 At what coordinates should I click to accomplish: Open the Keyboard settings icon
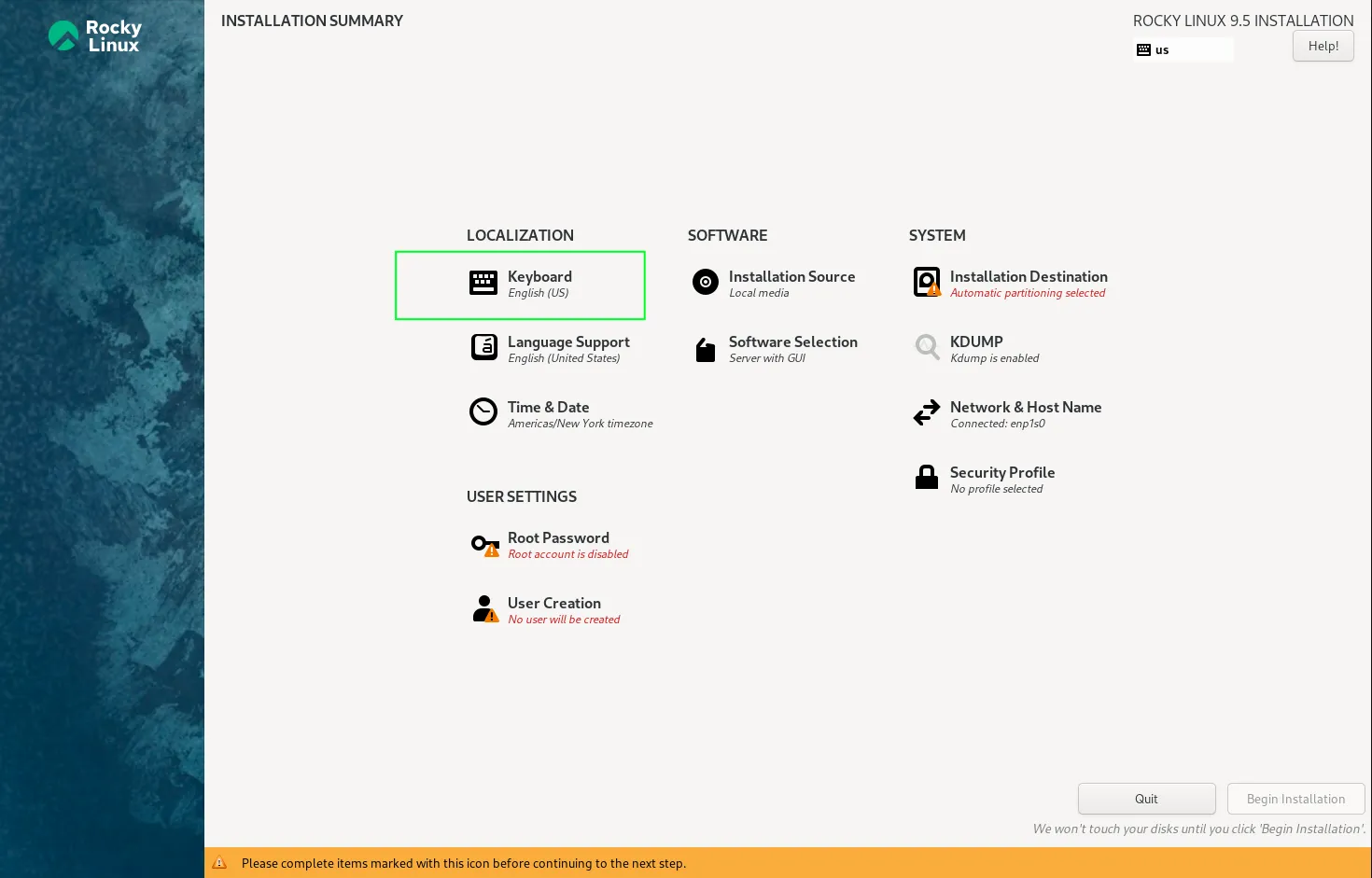pos(483,283)
